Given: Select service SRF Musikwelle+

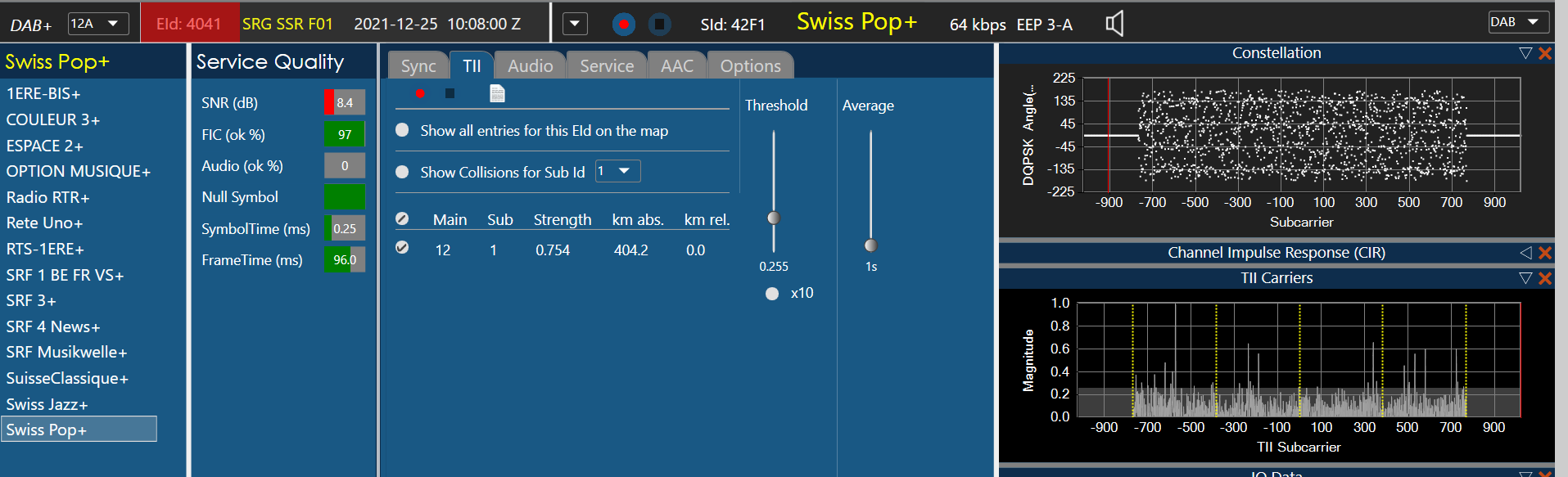Looking at the screenshot, I should click(67, 352).
